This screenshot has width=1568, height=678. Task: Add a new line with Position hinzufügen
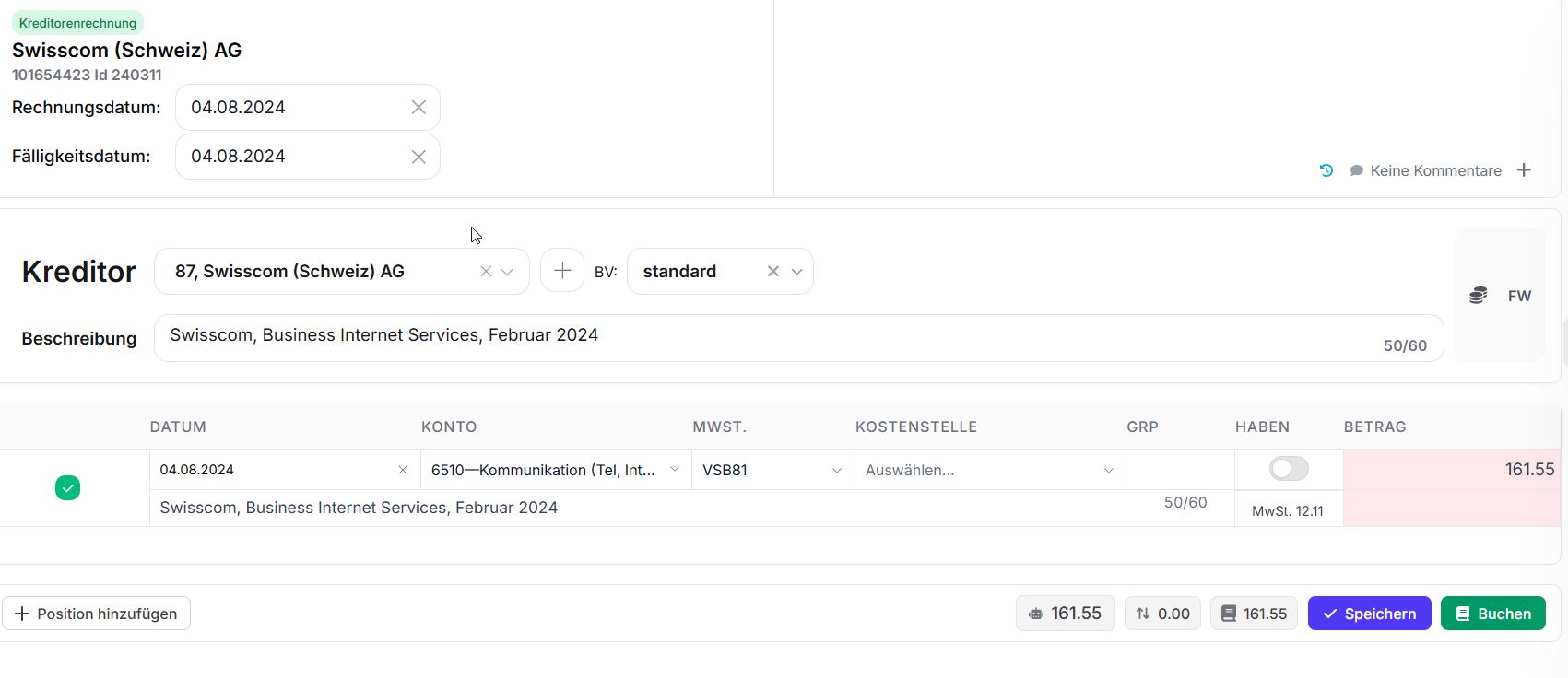[x=97, y=614]
